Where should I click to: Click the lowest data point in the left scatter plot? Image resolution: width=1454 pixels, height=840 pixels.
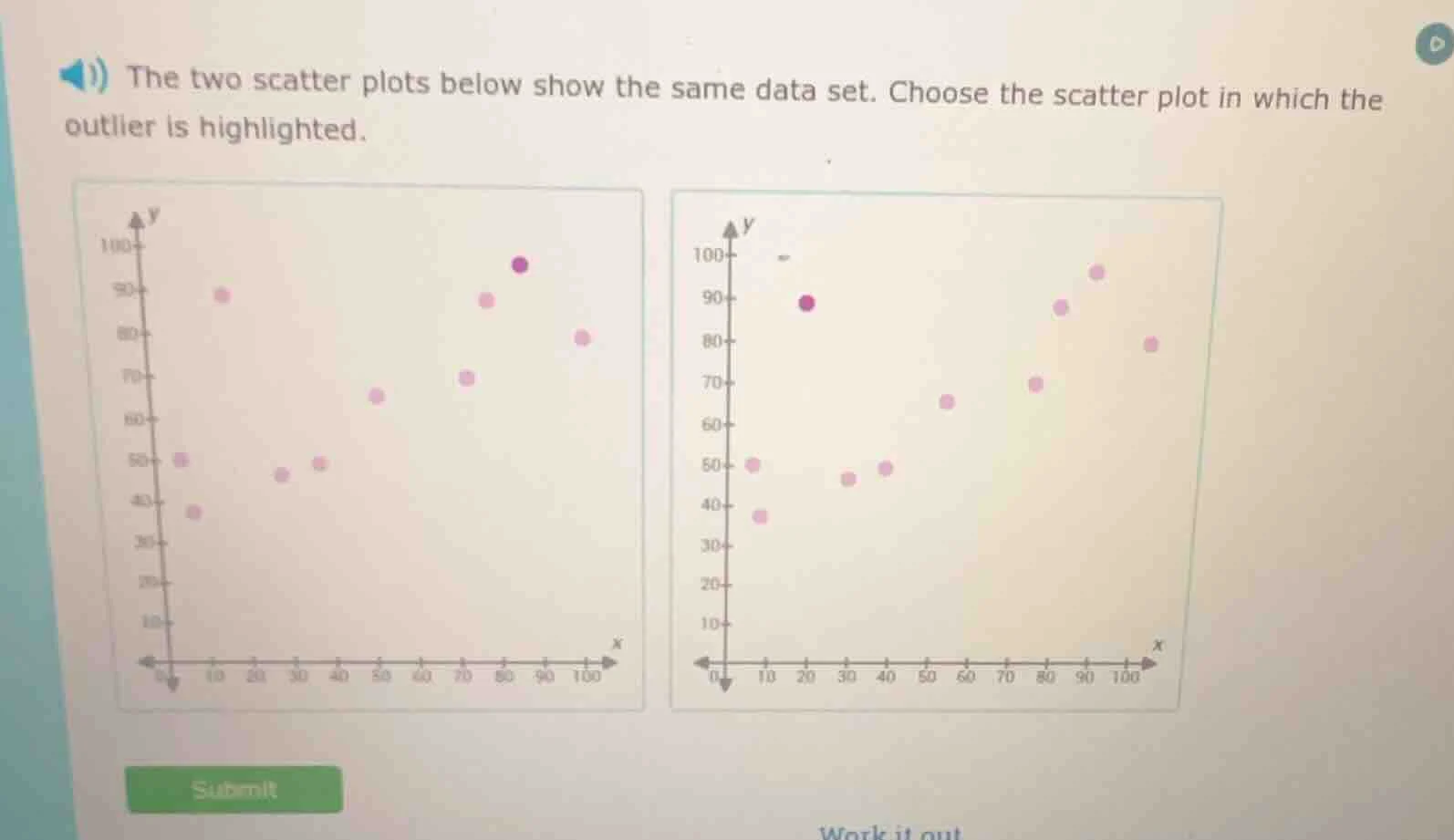coord(192,513)
